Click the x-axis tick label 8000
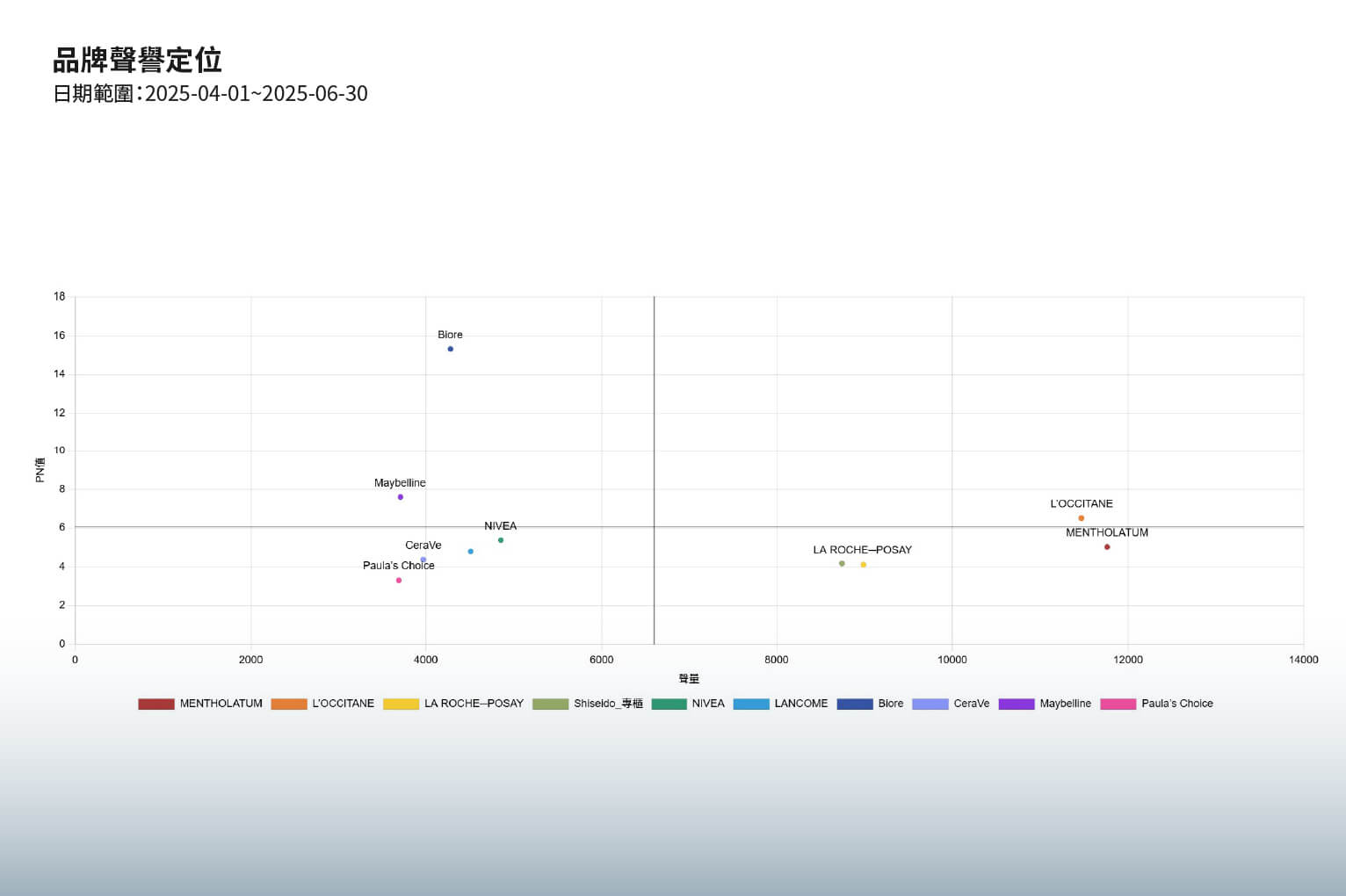Screen dimensions: 1346x896 (777, 660)
